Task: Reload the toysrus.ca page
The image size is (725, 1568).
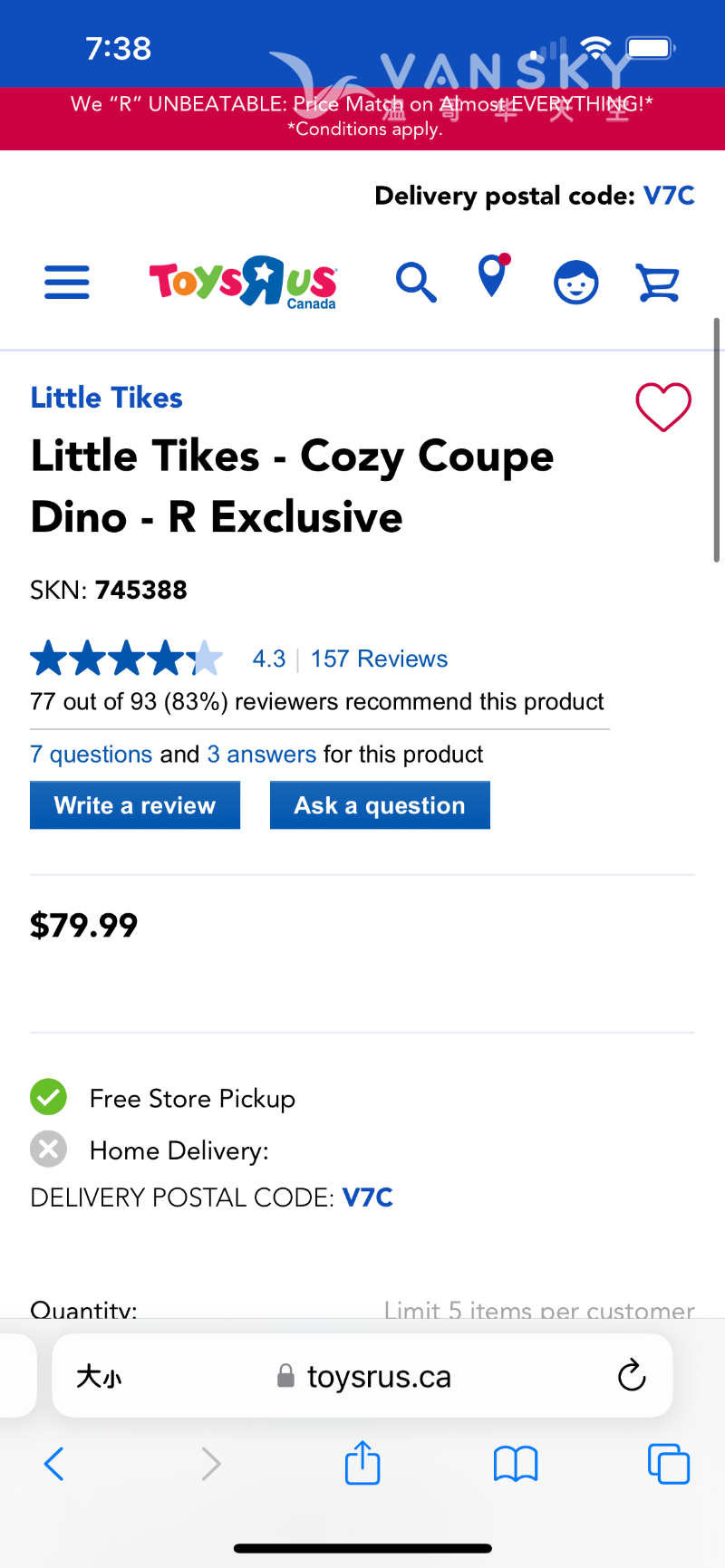Action: coord(631,1376)
